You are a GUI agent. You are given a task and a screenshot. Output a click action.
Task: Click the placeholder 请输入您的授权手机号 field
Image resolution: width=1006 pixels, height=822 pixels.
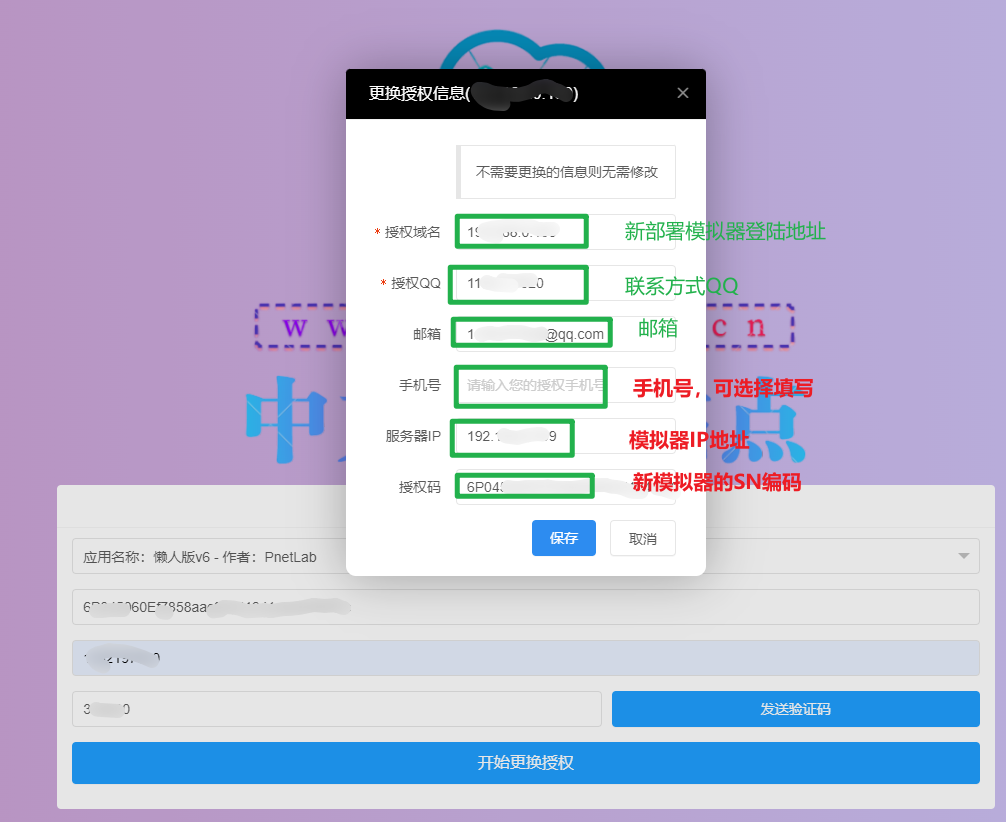[x=530, y=386]
